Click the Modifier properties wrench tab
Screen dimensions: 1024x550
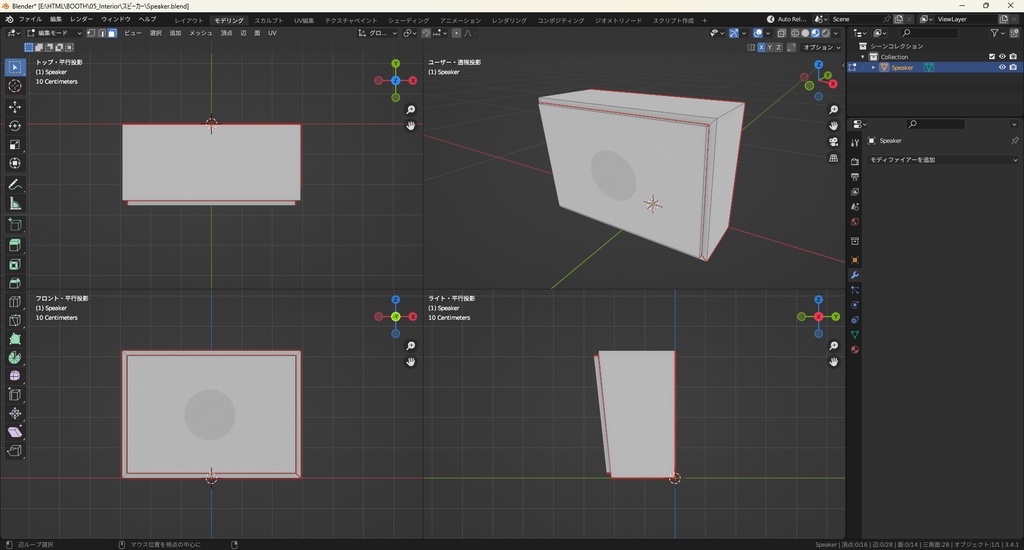point(855,275)
